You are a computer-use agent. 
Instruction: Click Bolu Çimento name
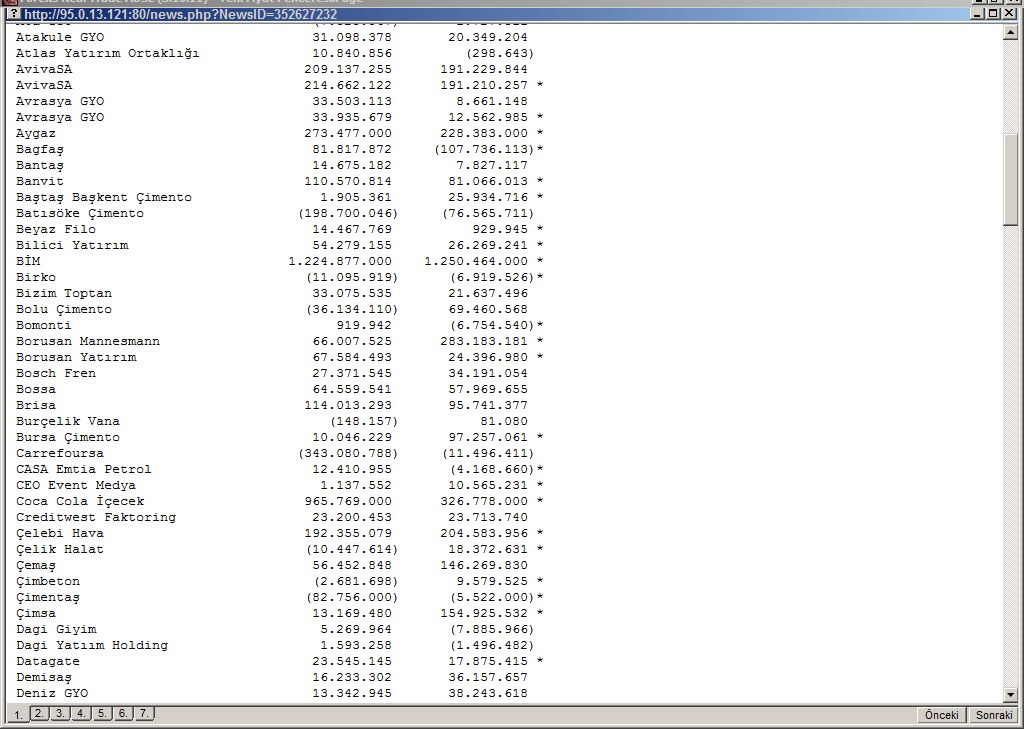(x=64, y=310)
